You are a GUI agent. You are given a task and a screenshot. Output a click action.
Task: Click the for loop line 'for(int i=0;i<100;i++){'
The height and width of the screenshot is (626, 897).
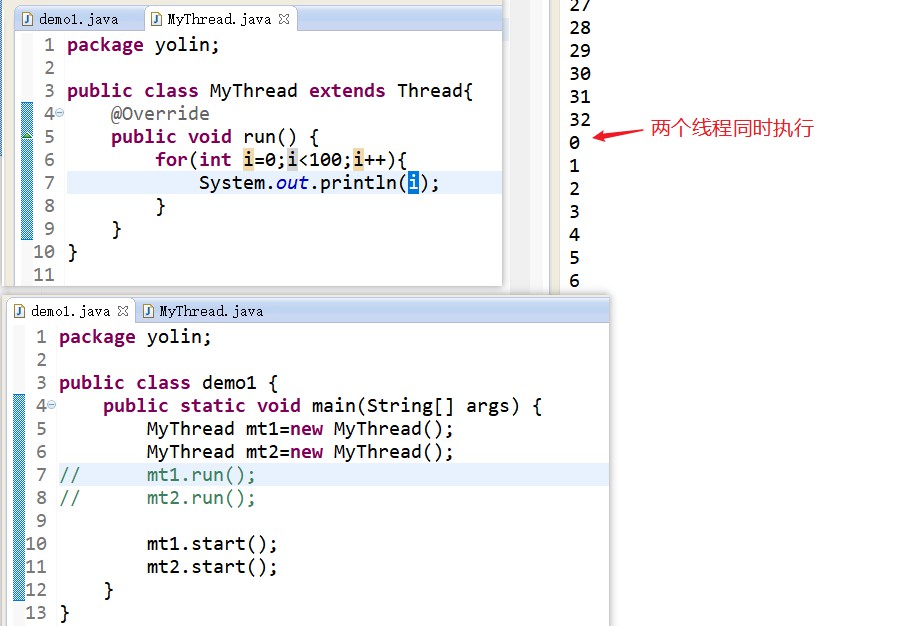(x=280, y=160)
